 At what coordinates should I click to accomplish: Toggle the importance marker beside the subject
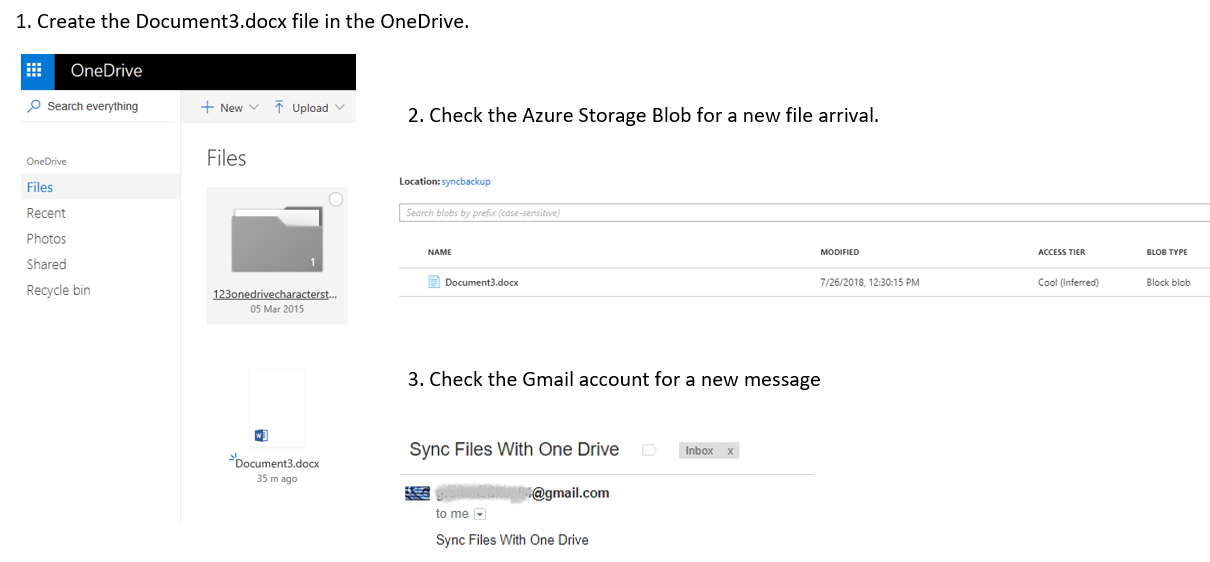(648, 450)
